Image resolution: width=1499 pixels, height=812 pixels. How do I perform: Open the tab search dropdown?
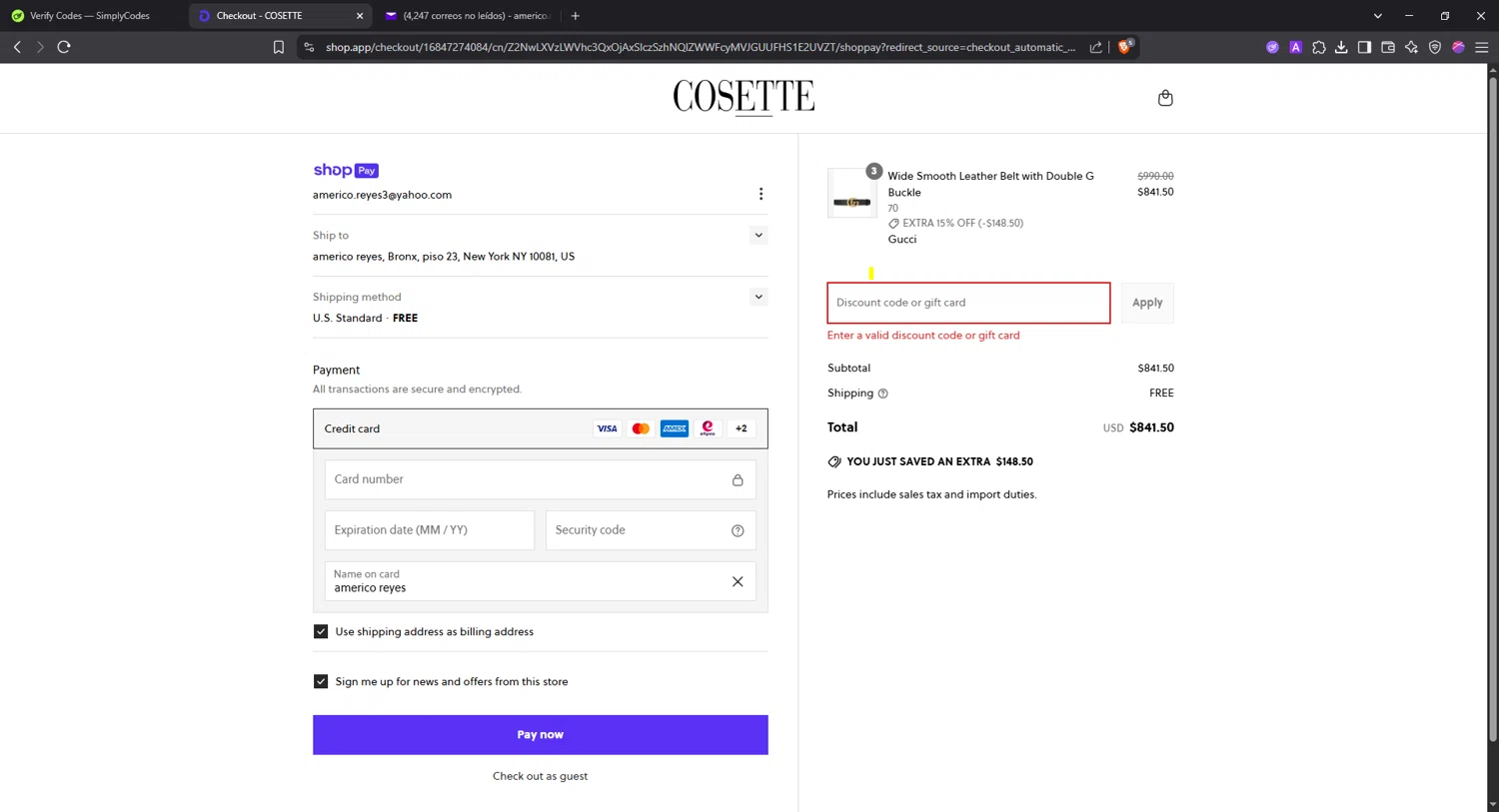point(1377,16)
